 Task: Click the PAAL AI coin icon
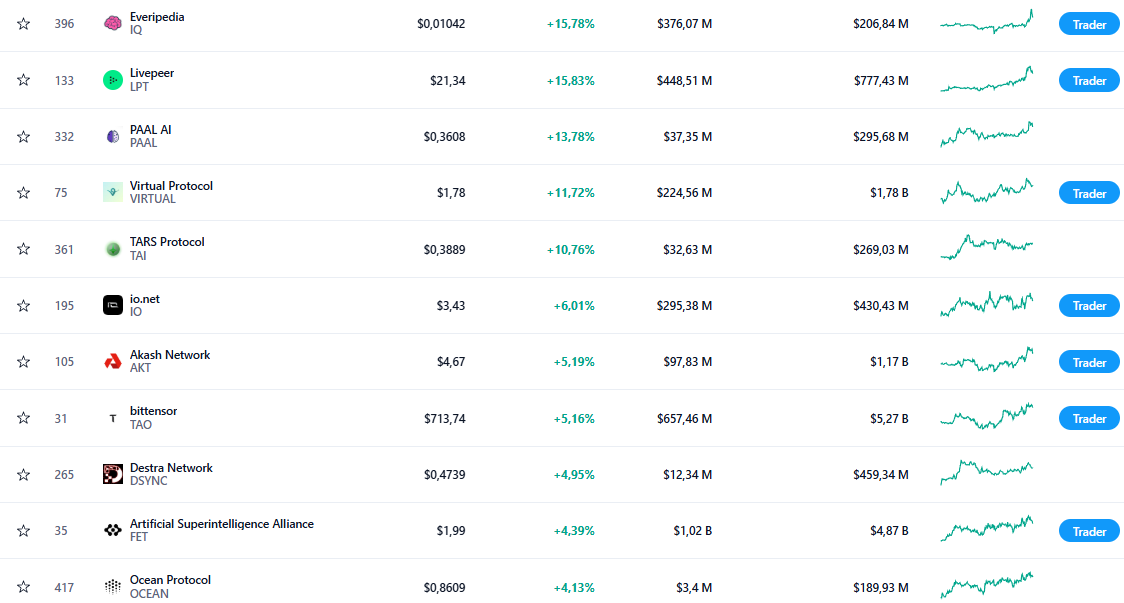point(113,136)
